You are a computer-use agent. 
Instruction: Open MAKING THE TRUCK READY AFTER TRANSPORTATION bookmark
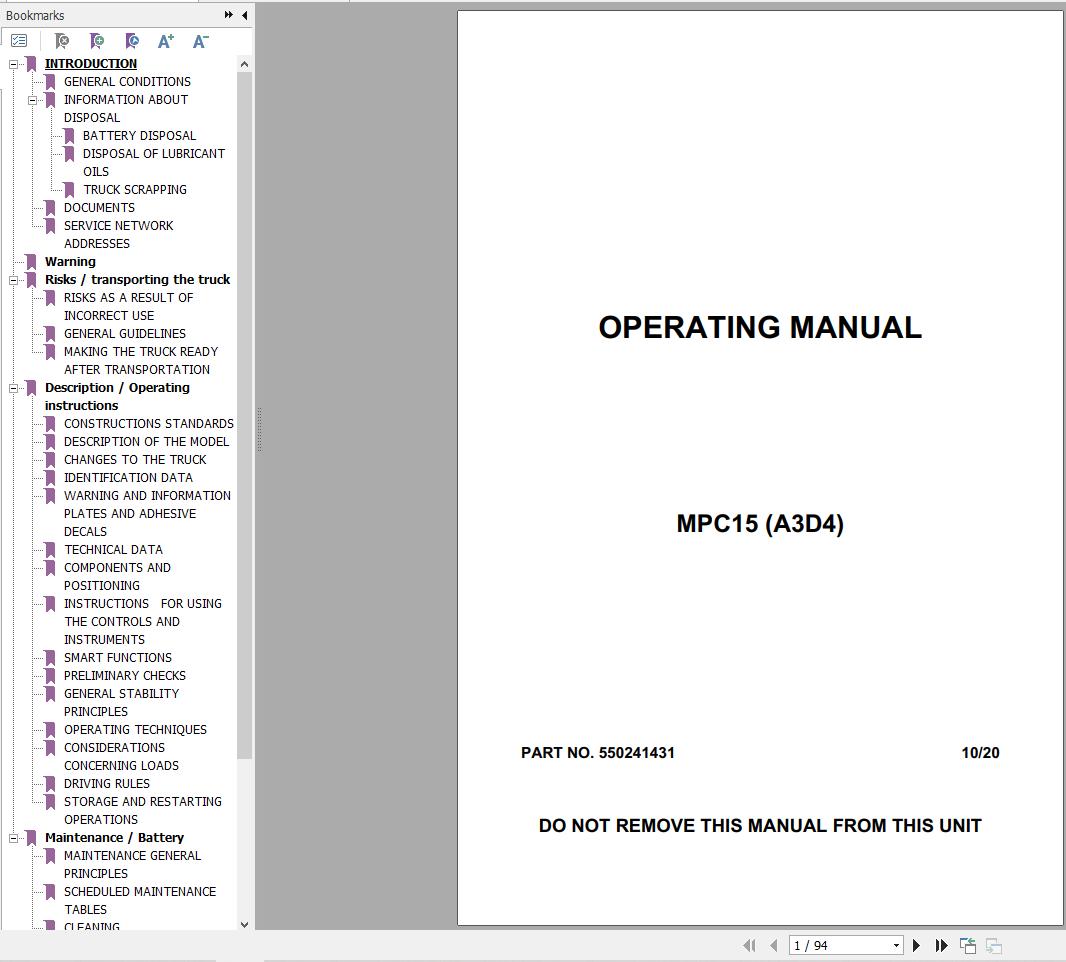(x=141, y=360)
